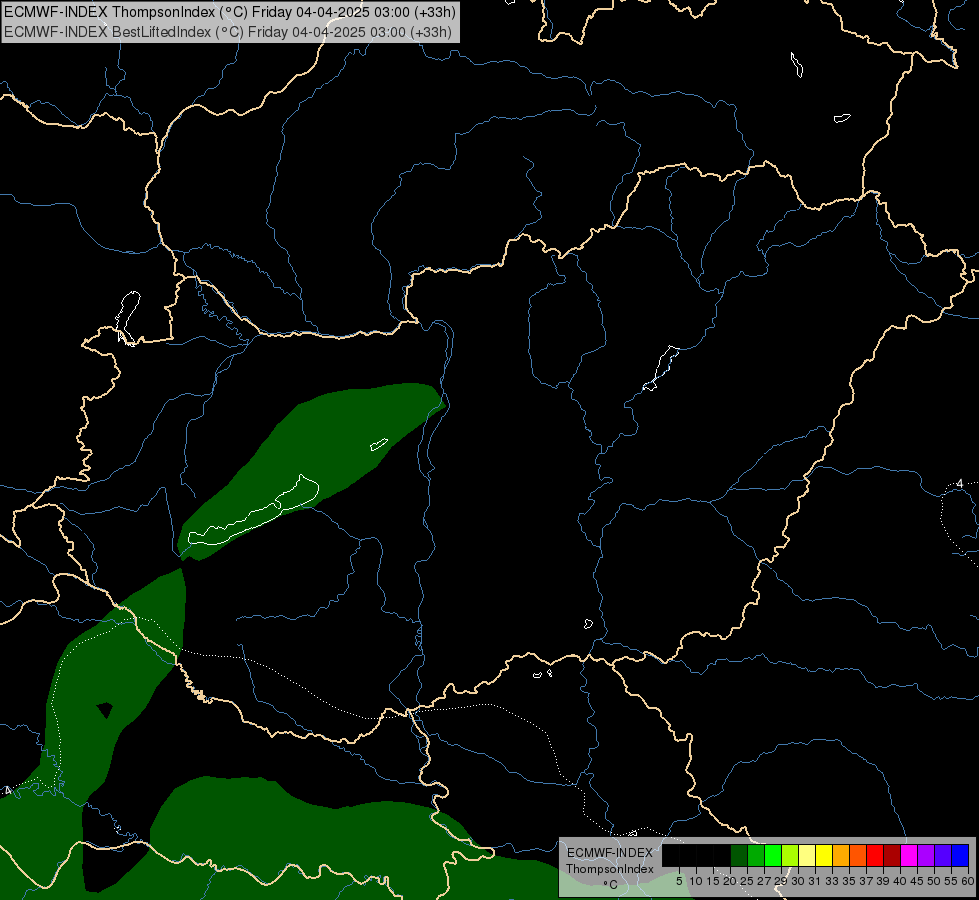
Task: Click the legend tick value 29
Action: point(780,881)
